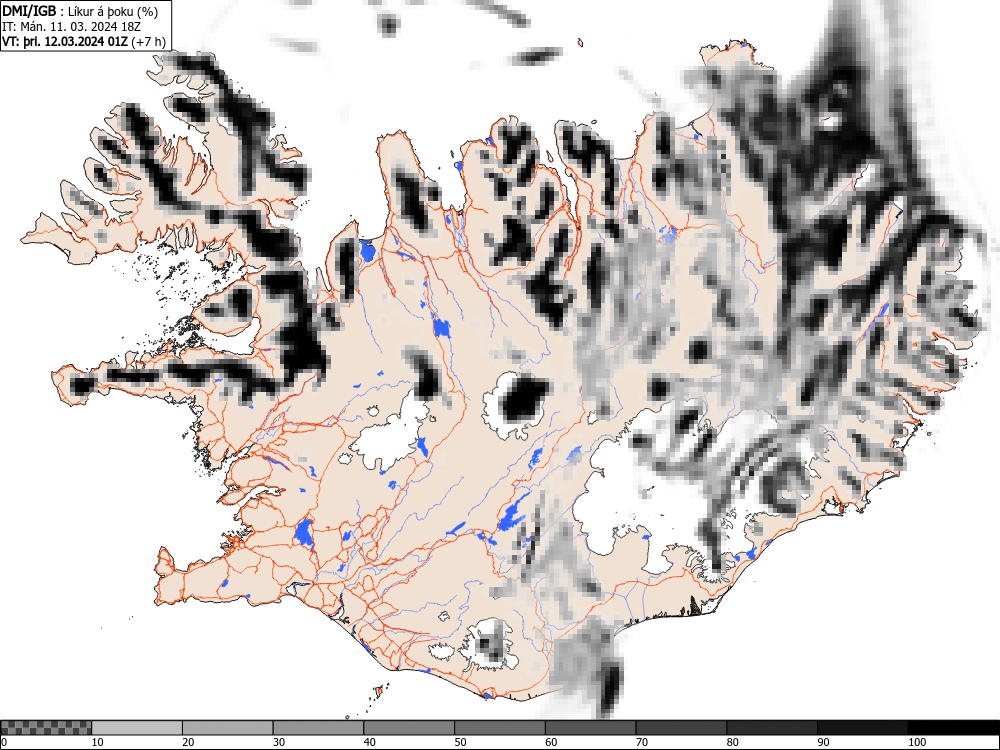Select the black legend swatch above 100
Image resolution: width=1000 pixels, height=750 pixels.
953,728
